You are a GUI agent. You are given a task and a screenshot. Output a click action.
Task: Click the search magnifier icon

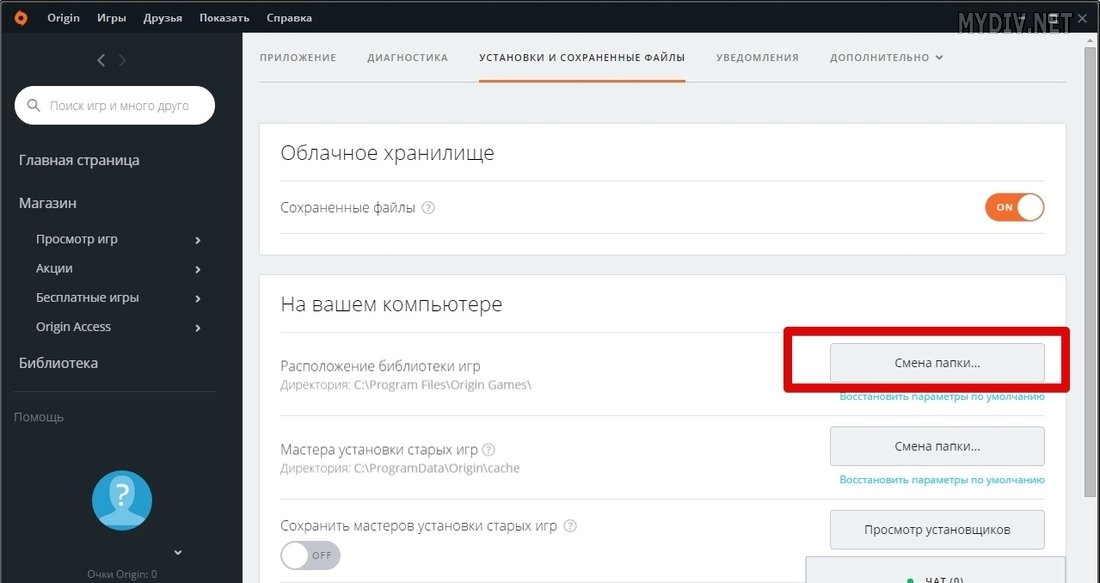pos(34,106)
